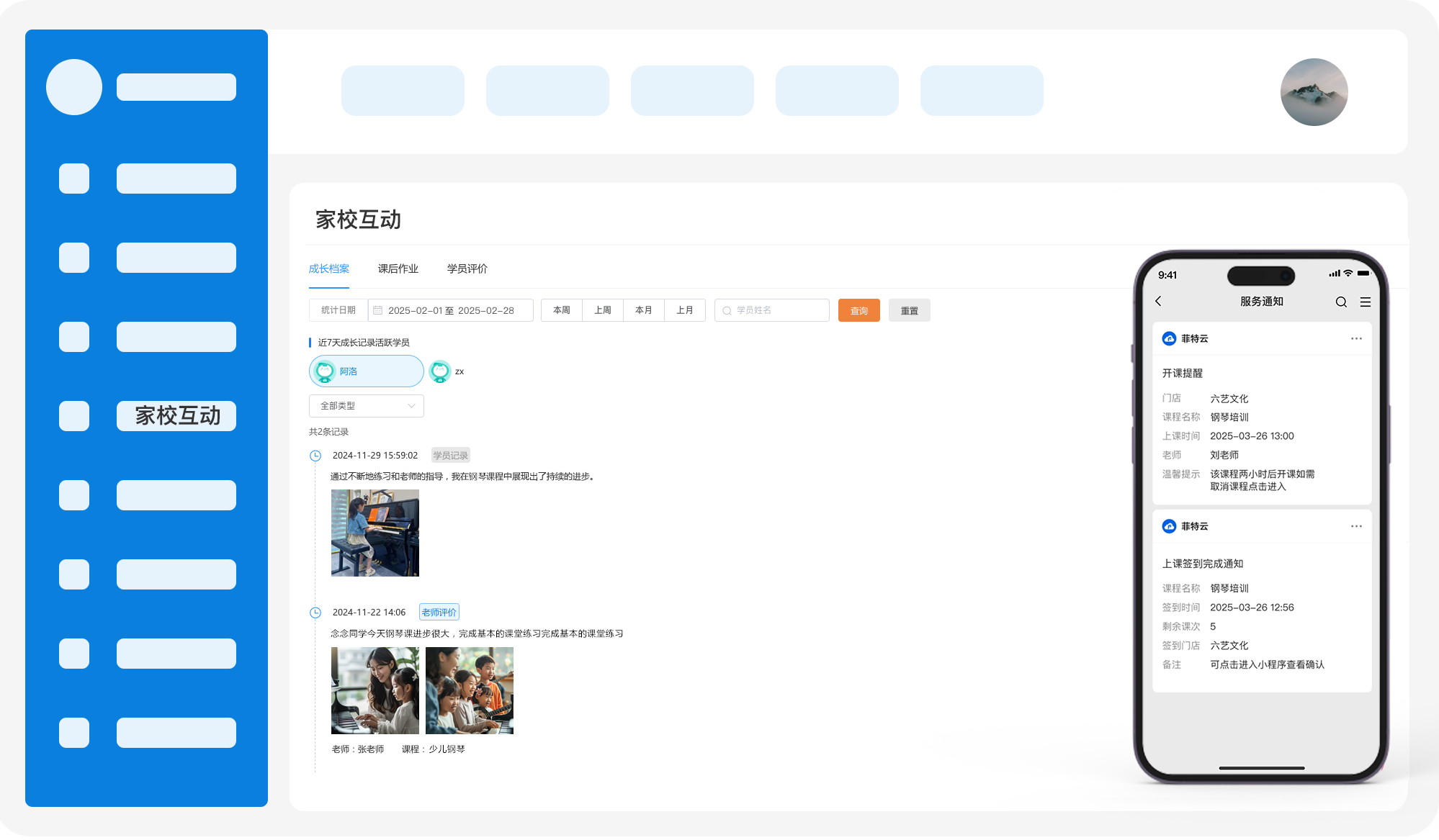The image size is (1439, 840).
Task: Click the calendar icon in date range field
Action: pyautogui.click(x=378, y=310)
